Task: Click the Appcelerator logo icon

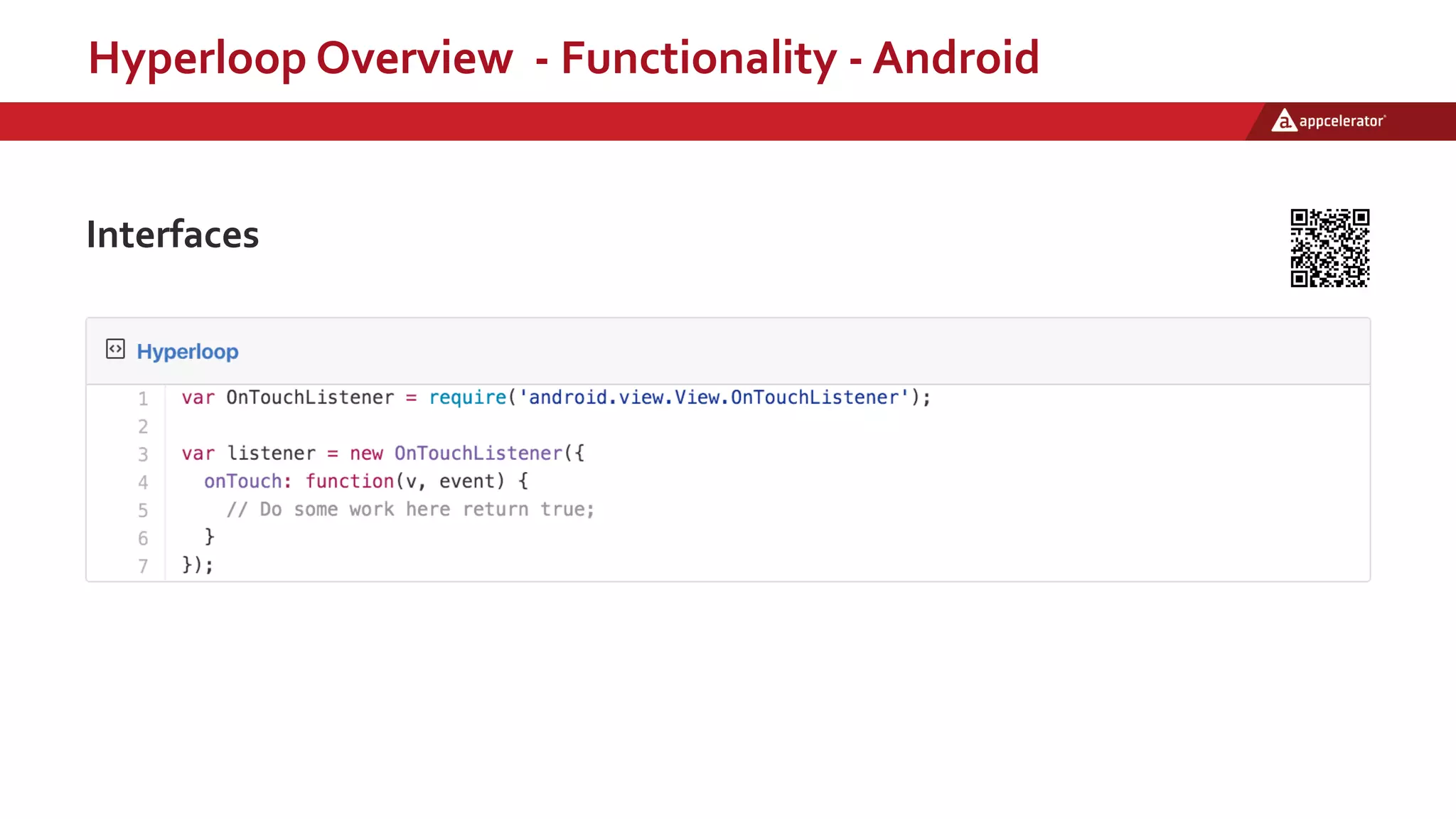Action: (x=1283, y=121)
